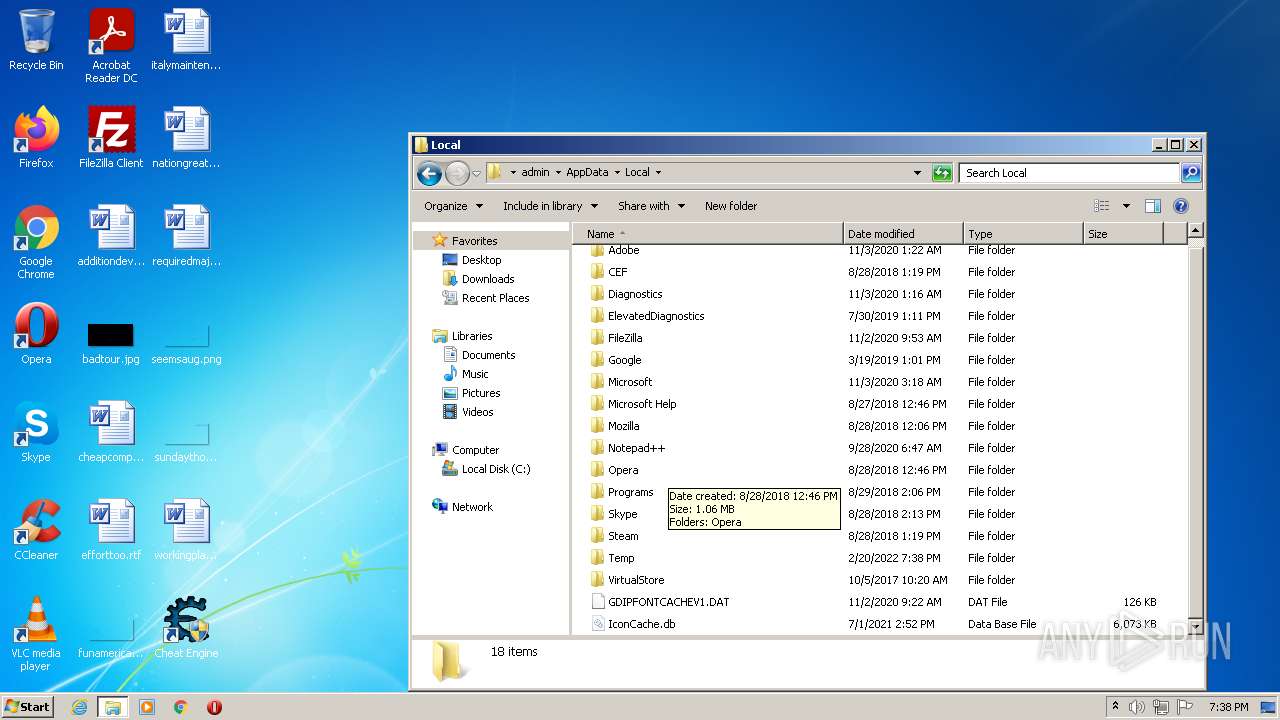Change view using the views icon
1280x720 pixels.
point(1102,206)
